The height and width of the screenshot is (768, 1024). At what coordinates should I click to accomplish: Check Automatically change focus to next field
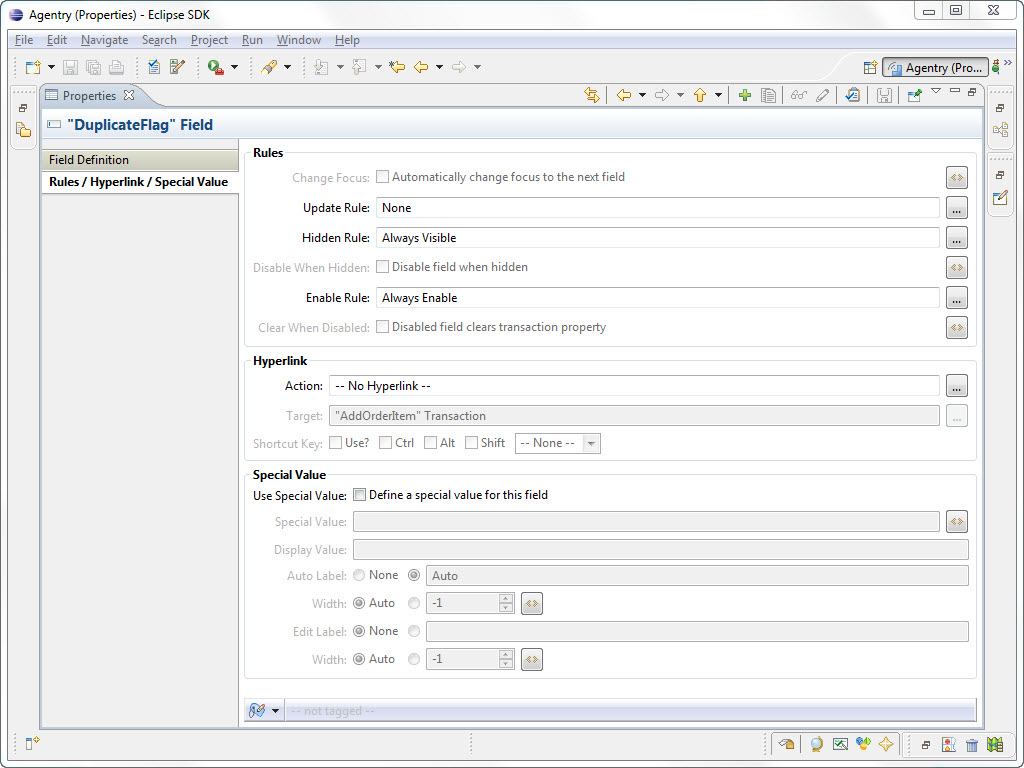tap(382, 177)
